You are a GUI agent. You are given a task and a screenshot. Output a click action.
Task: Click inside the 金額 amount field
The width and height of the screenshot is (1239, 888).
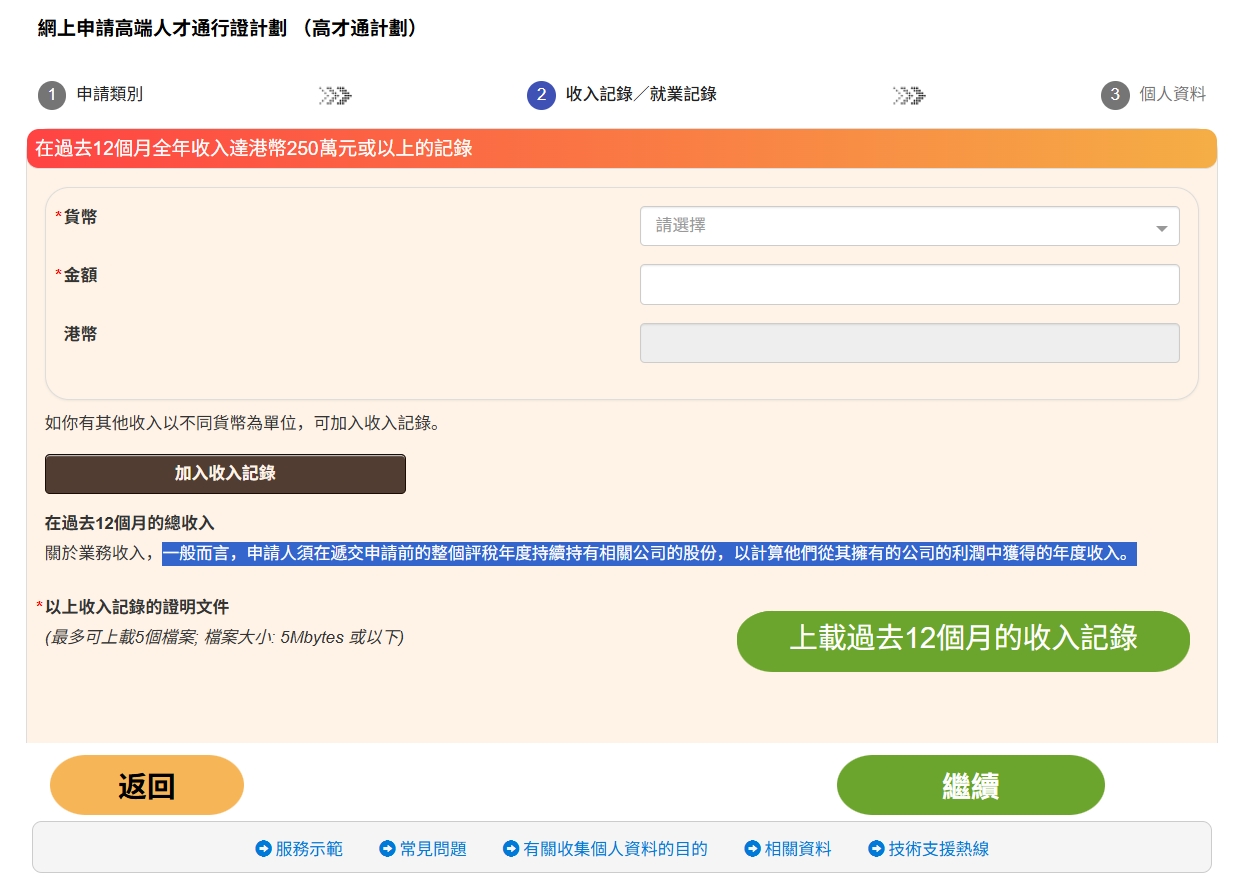(x=908, y=284)
